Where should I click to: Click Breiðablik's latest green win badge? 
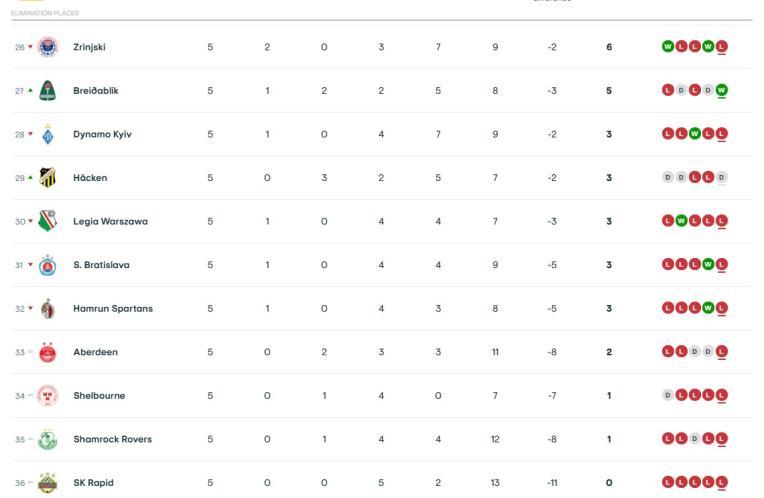click(722, 90)
